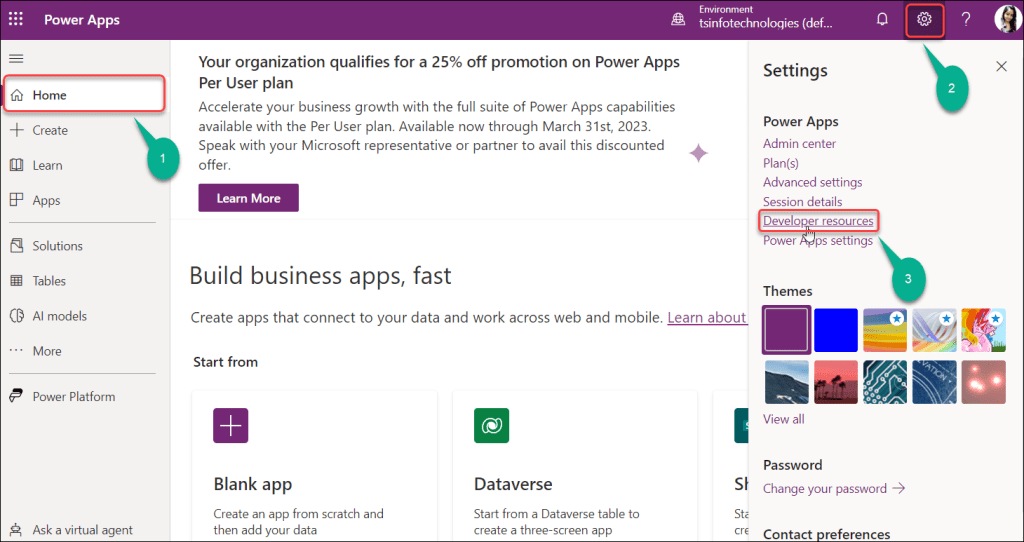Select the rainbow stripes theme
The height and width of the screenshot is (542, 1024).
tap(885, 330)
